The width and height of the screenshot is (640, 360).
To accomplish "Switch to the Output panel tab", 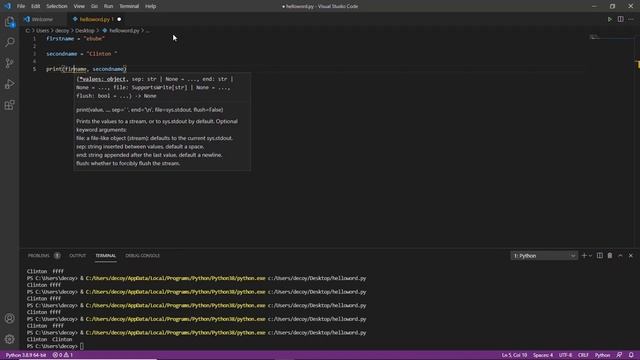I will tap(78, 256).
